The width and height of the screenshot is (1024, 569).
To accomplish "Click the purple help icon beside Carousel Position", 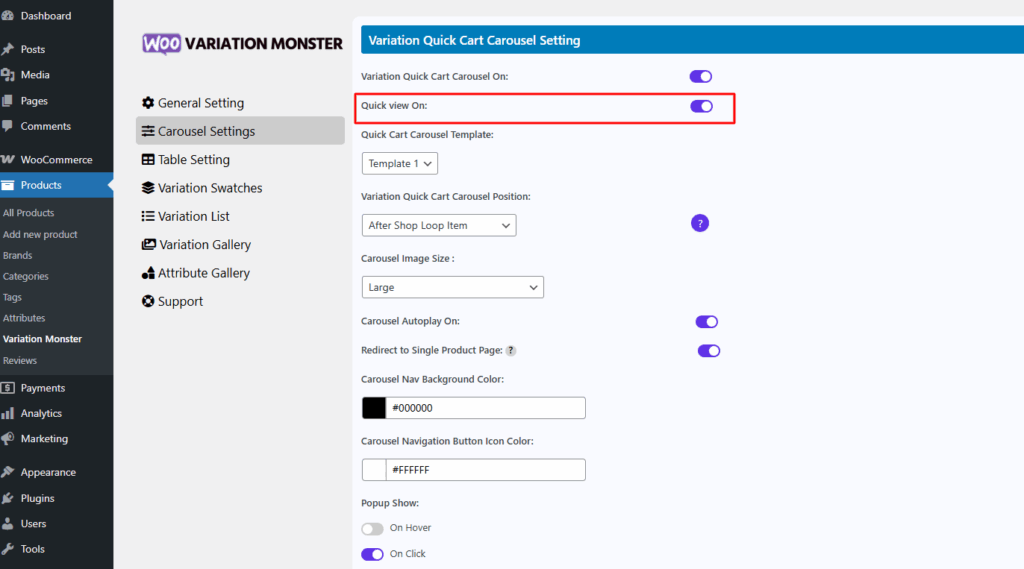I will (x=699, y=223).
